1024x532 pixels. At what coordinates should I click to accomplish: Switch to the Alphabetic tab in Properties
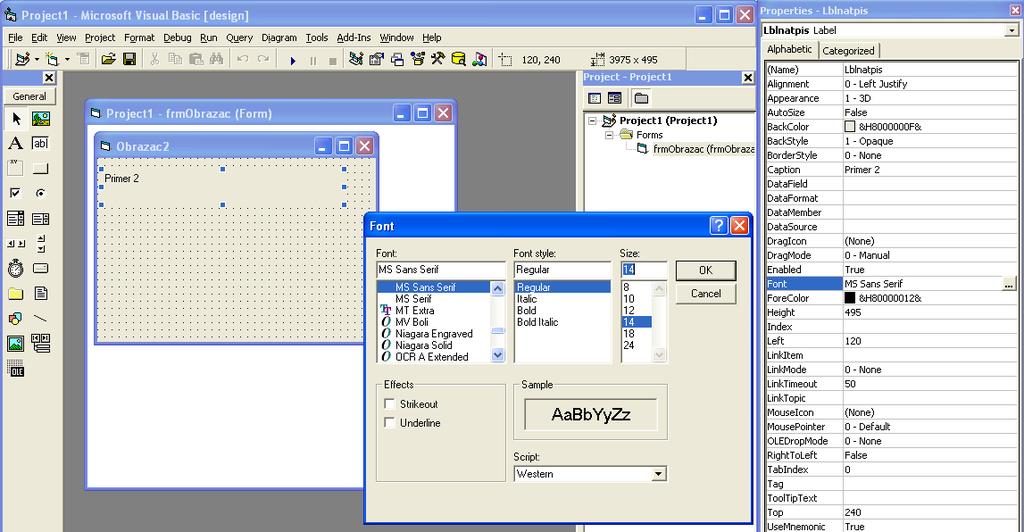(790, 50)
